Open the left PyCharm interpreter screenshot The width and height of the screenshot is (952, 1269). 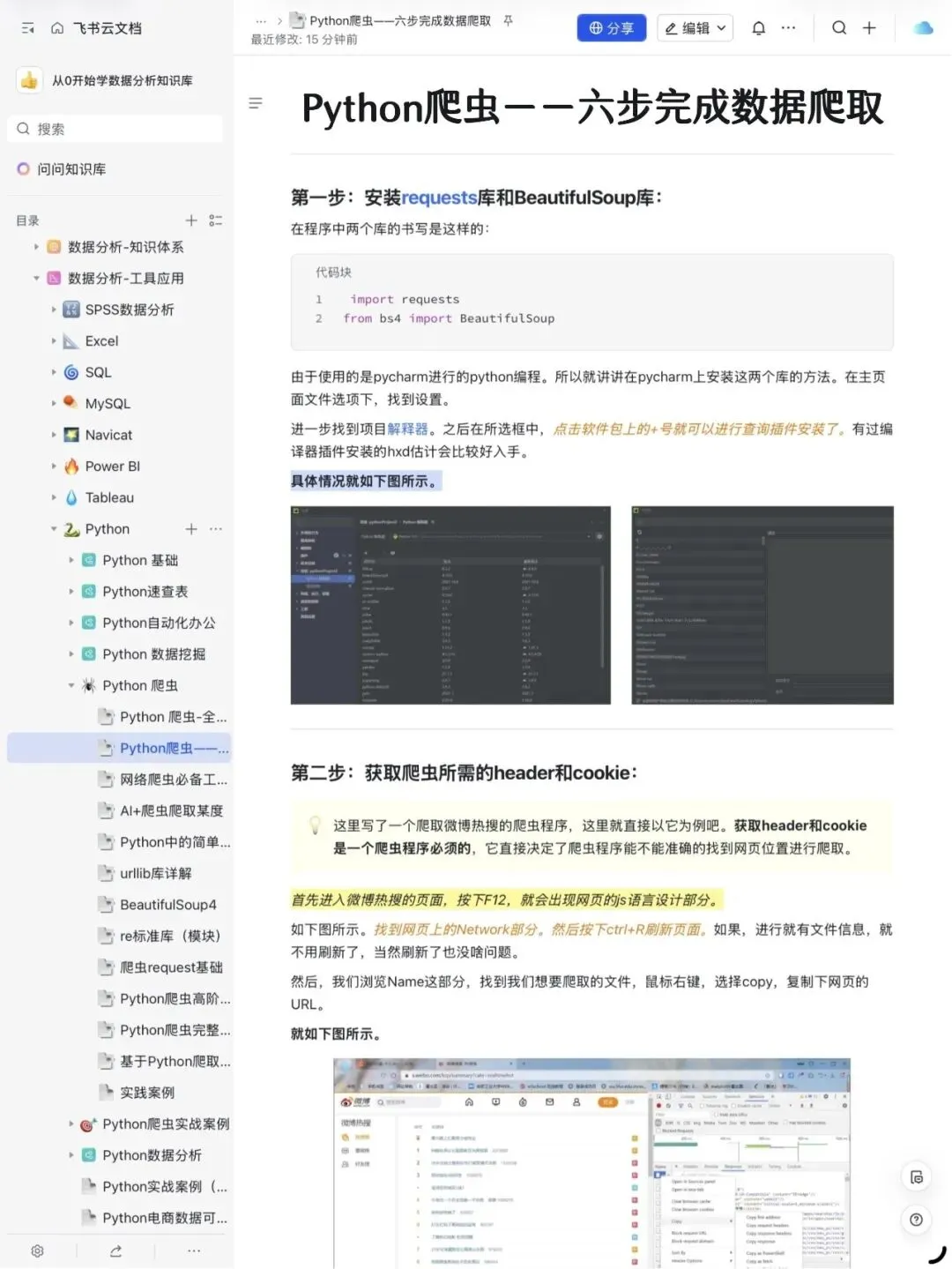pyautogui.click(x=450, y=605)
